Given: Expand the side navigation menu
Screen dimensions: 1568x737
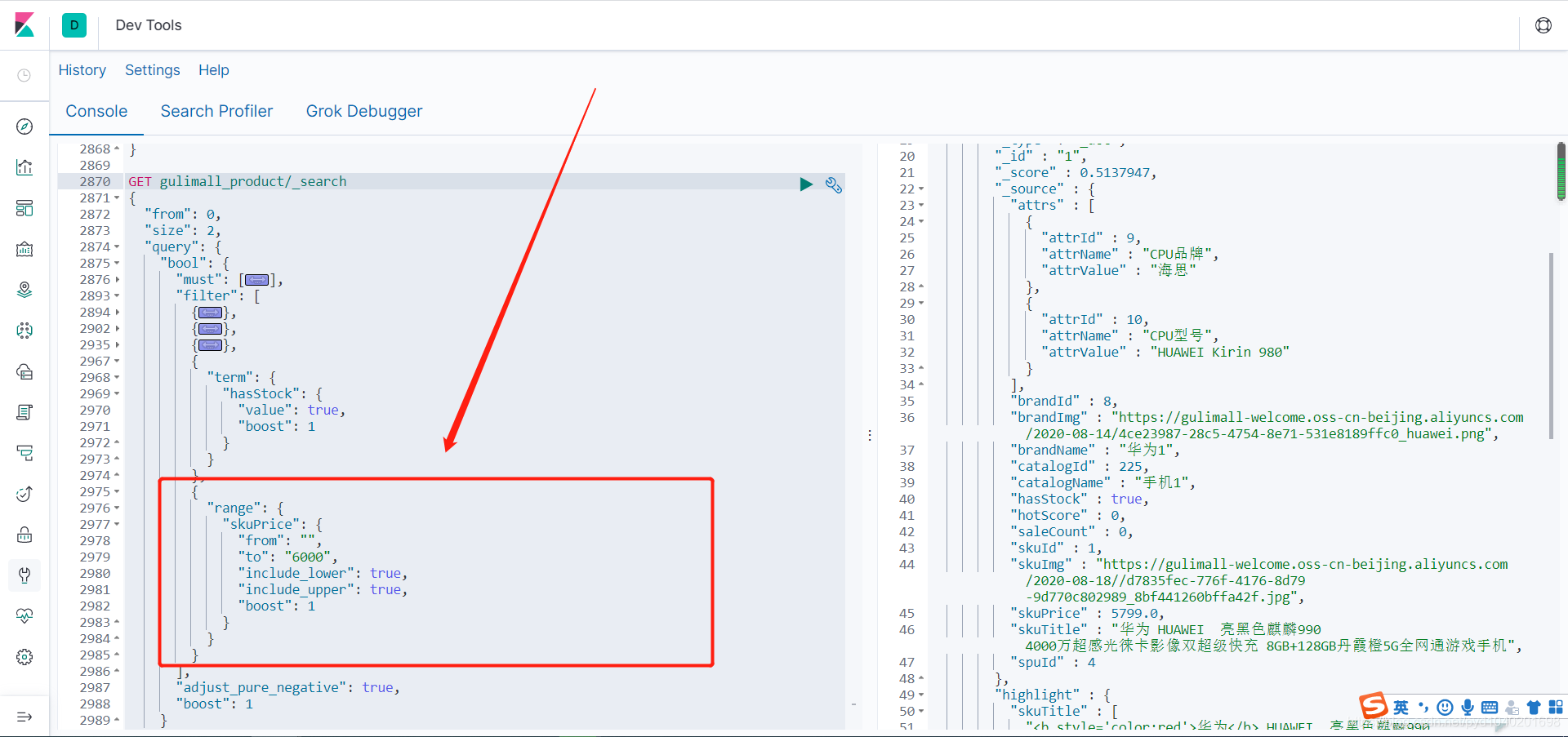Looking at the screenshot, I should tap(24, 717).
